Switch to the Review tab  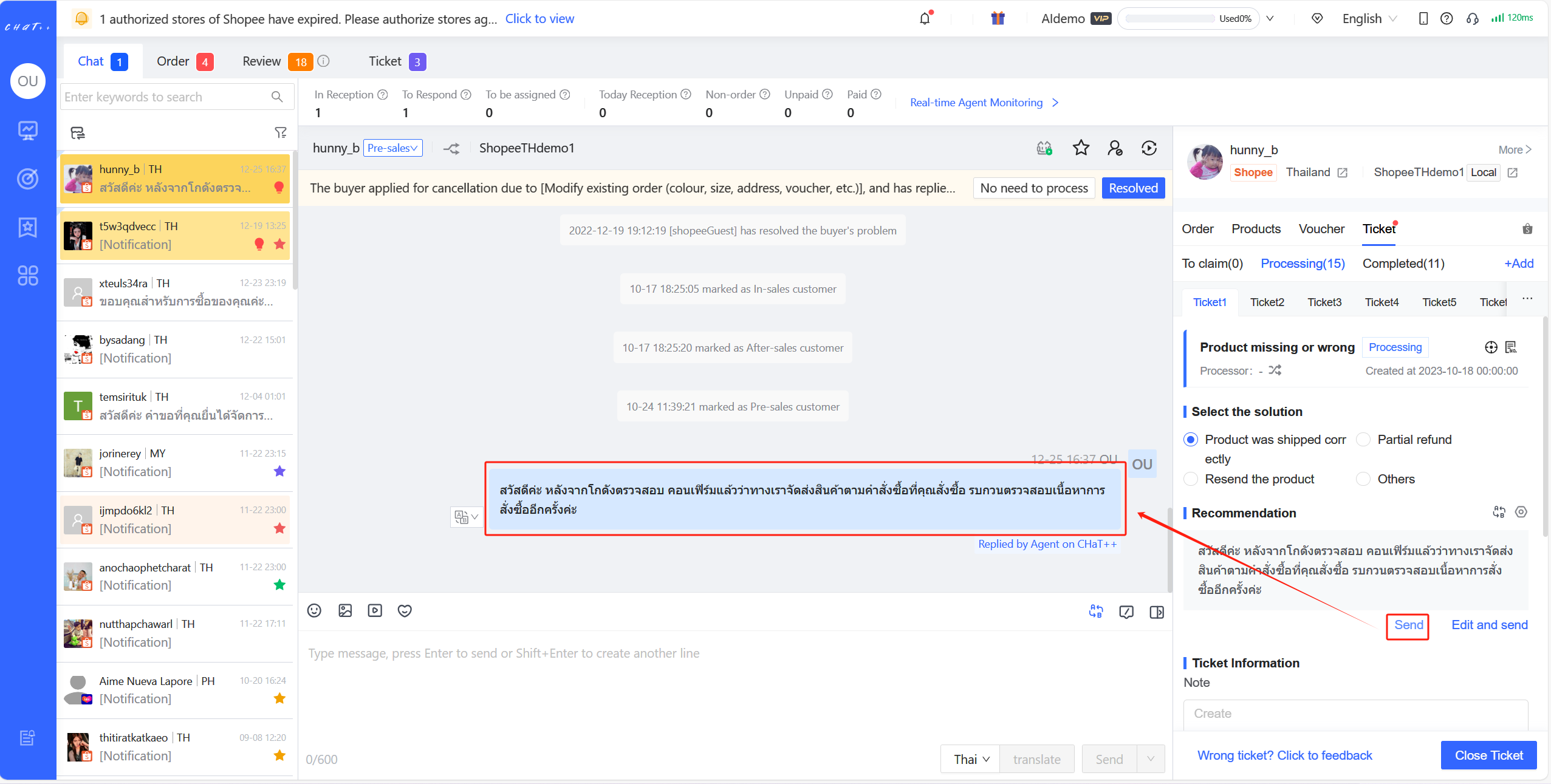[x=277, y=61]
